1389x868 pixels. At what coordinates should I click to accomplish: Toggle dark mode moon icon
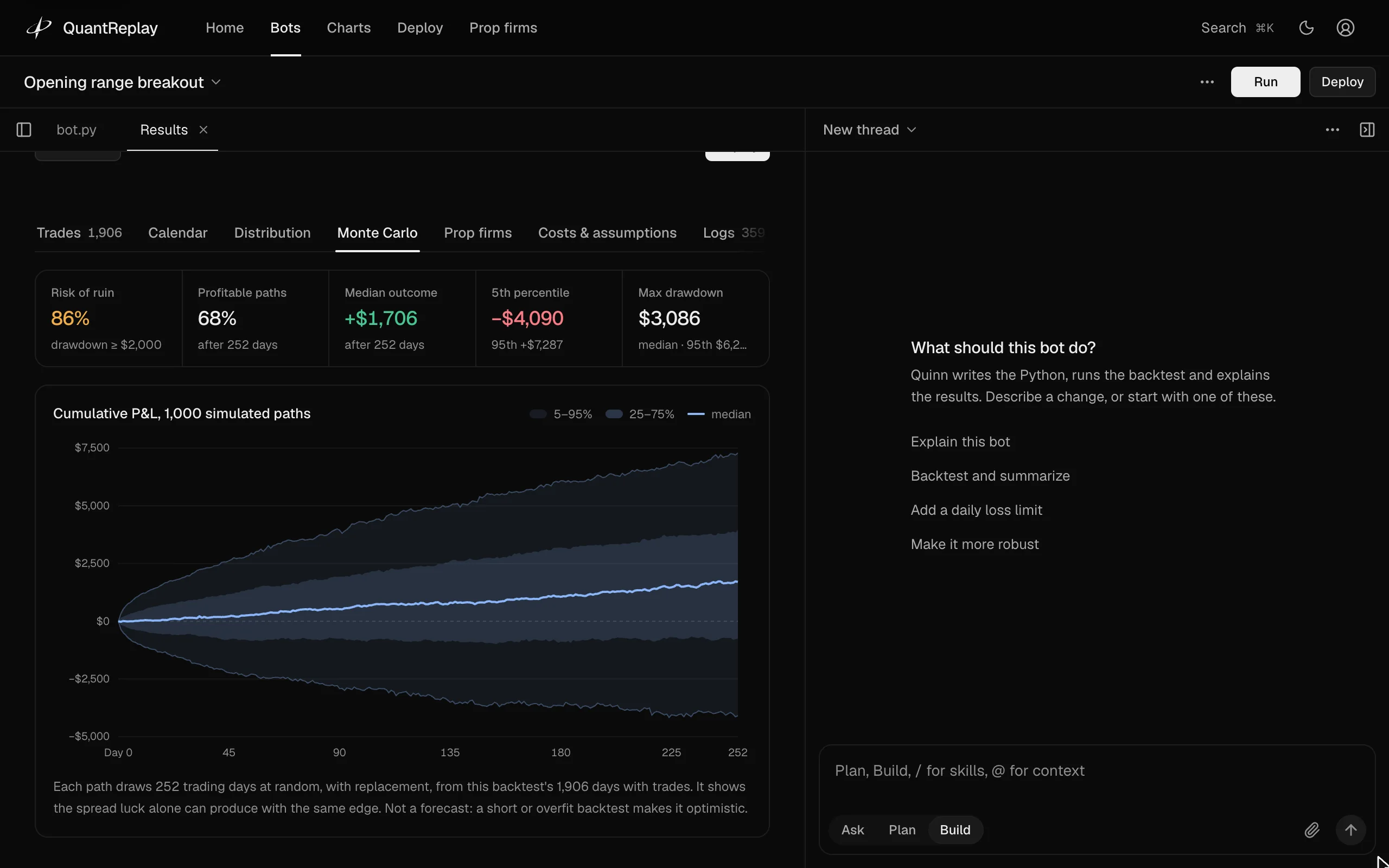(1307, 28)
